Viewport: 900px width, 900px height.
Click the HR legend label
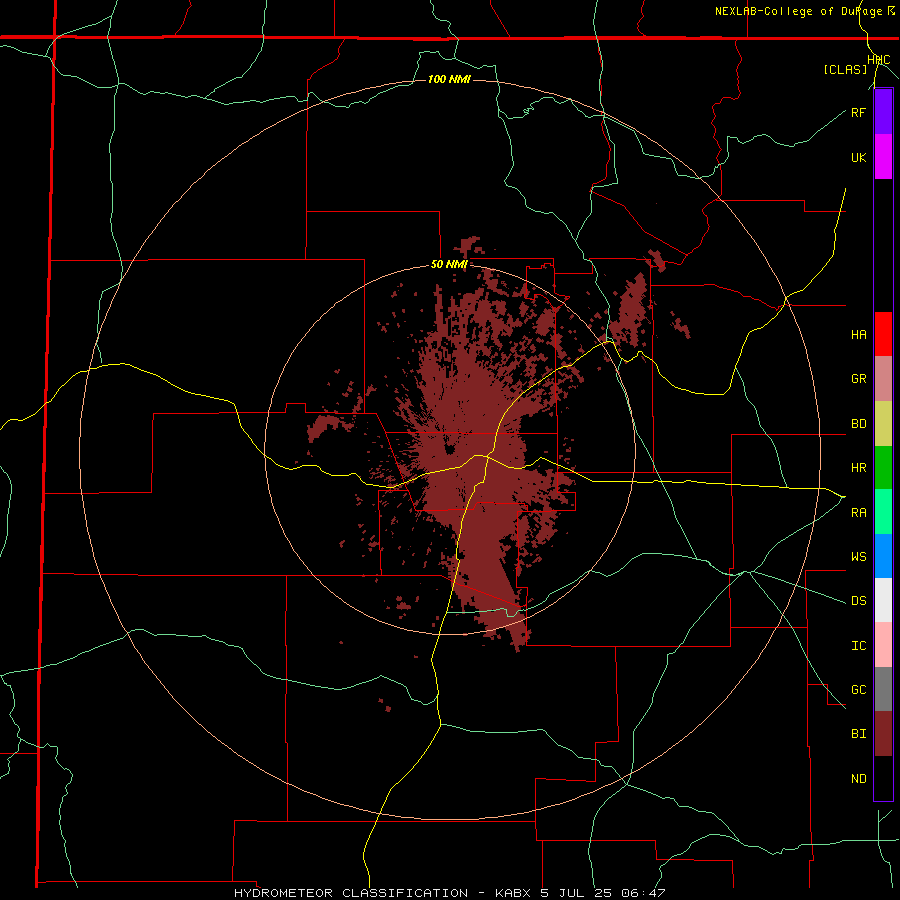coord(858,468)
